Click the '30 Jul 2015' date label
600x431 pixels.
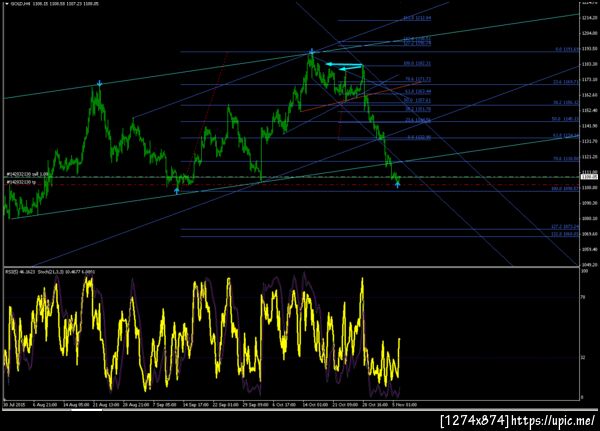(x=14, y=405)
